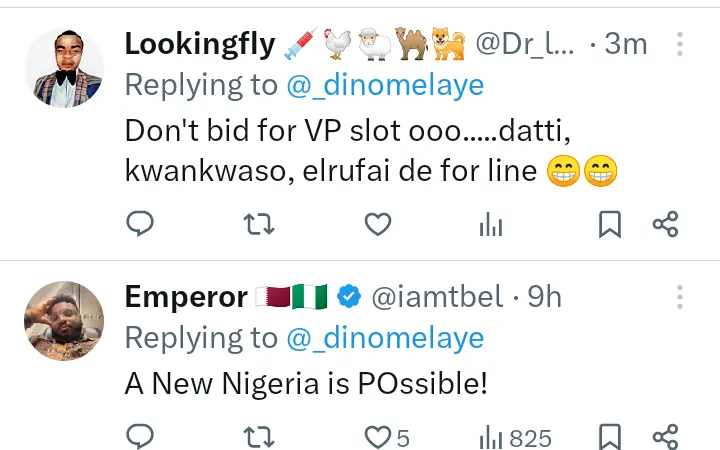Open Emperor's profile via display name

point(186,297)
